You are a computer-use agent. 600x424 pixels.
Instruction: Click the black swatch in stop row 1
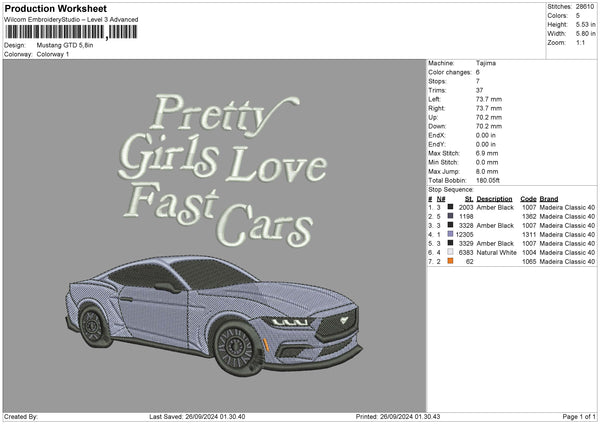(450, 207)
